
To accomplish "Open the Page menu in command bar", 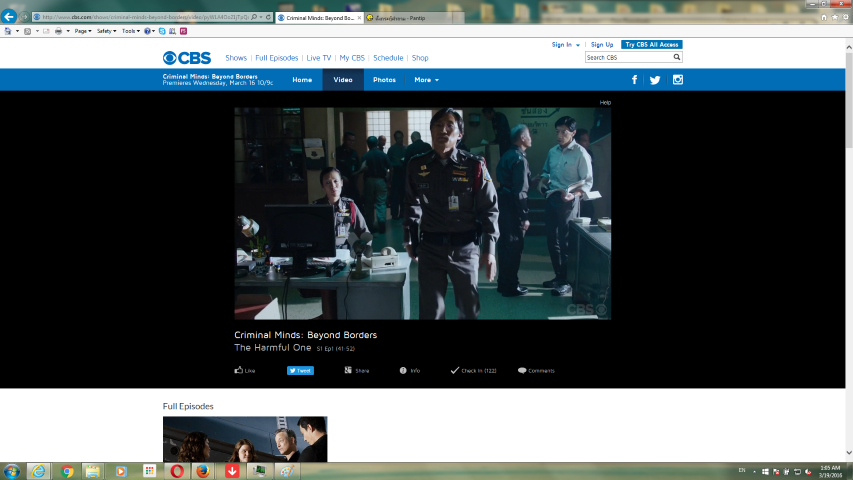I will coord(83,31).
